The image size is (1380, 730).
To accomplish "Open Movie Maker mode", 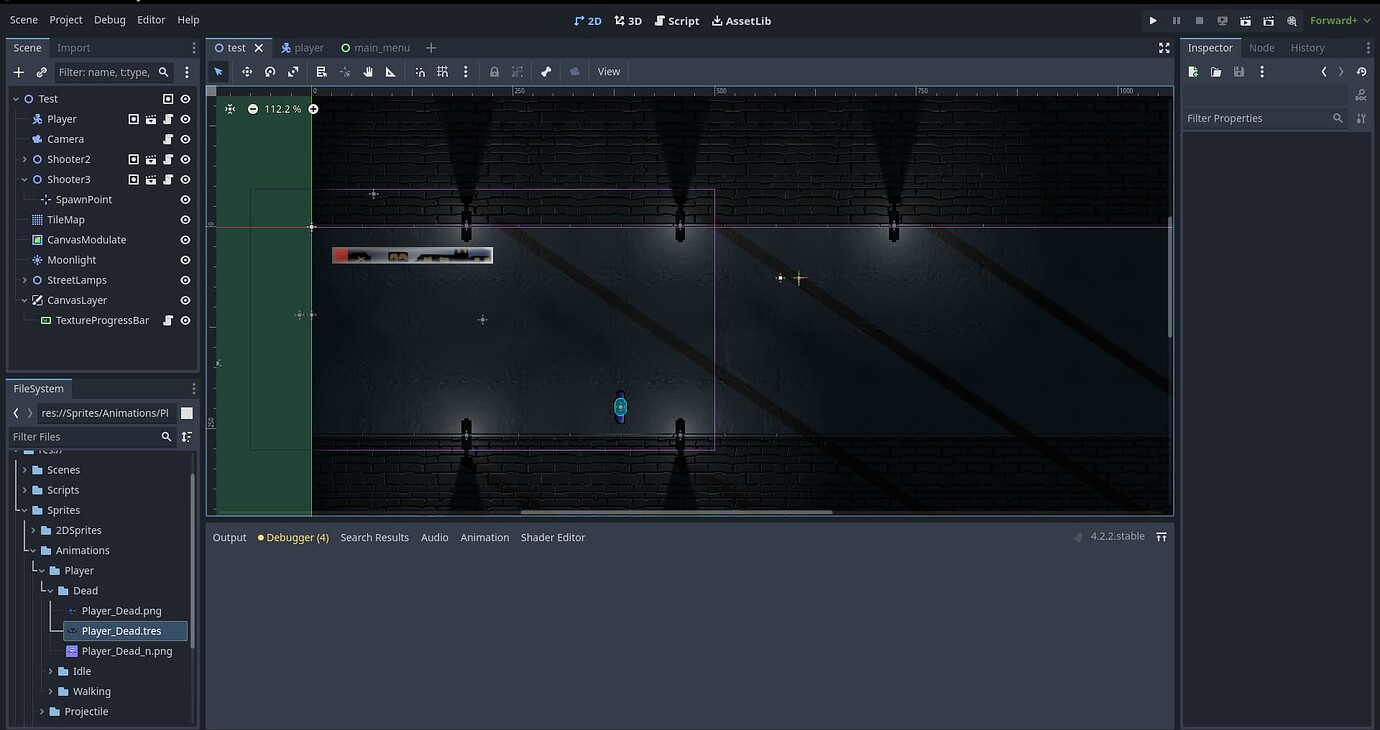I will 1293,20.
